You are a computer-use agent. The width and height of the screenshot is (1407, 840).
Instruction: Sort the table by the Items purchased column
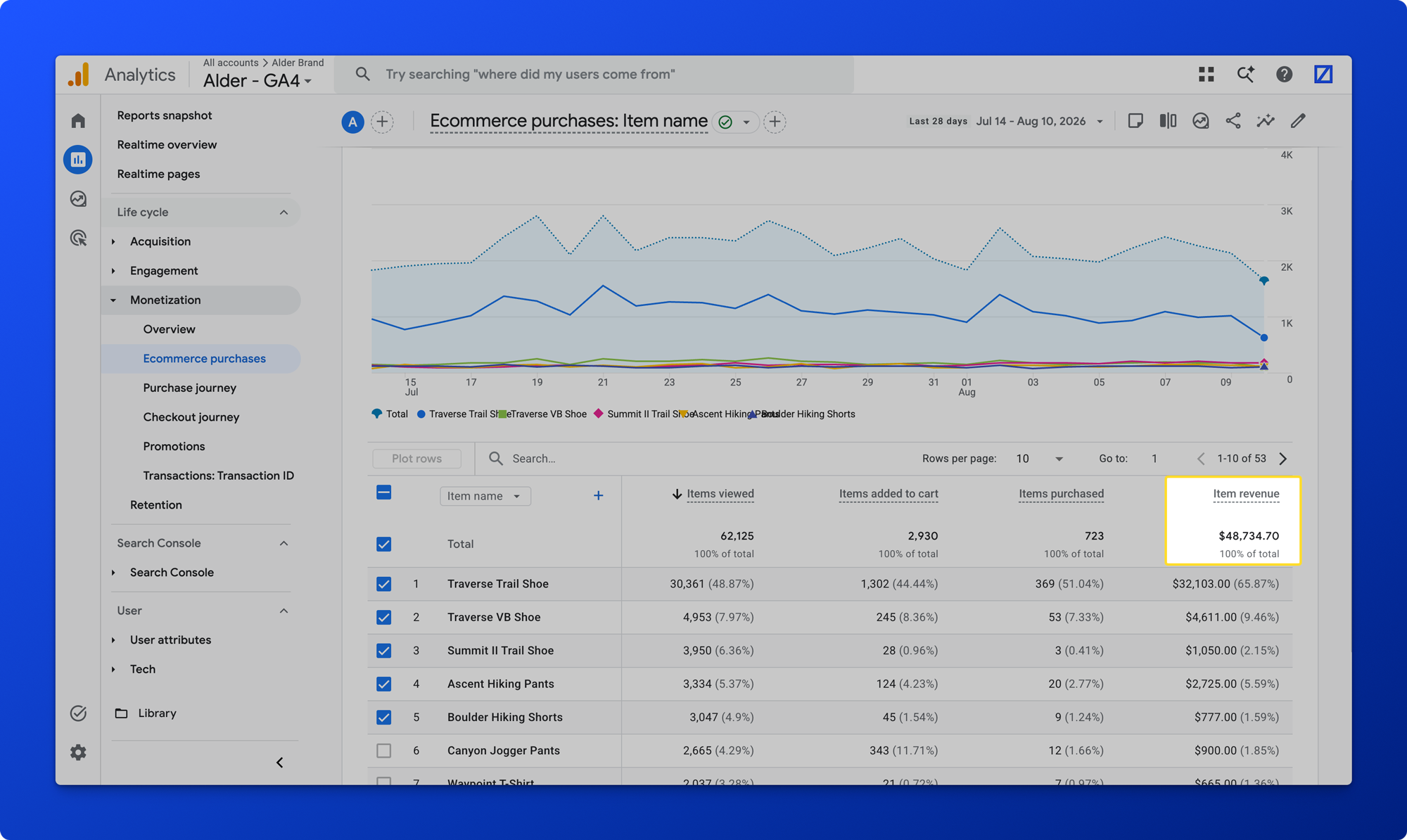point(1061,494)
